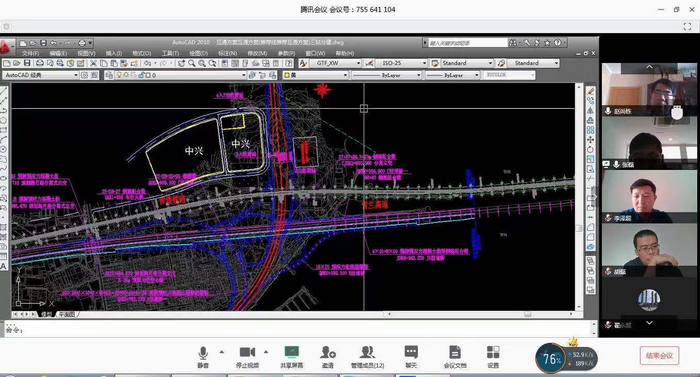Mute the microphone in the meeting toolbar
700x377 pixels.
(x=203, y=357)
